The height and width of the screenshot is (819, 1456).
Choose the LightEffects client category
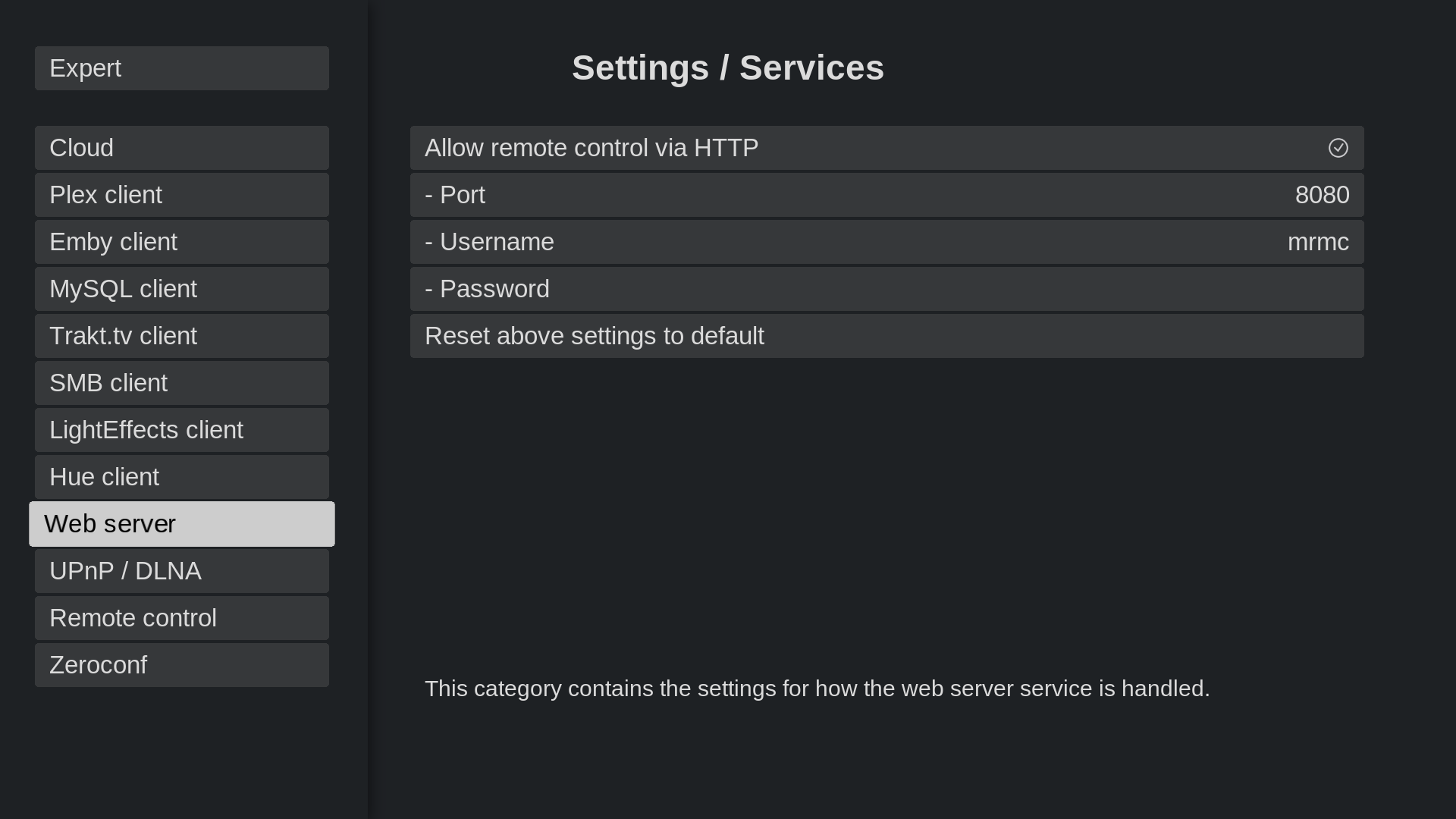point(181,430)
